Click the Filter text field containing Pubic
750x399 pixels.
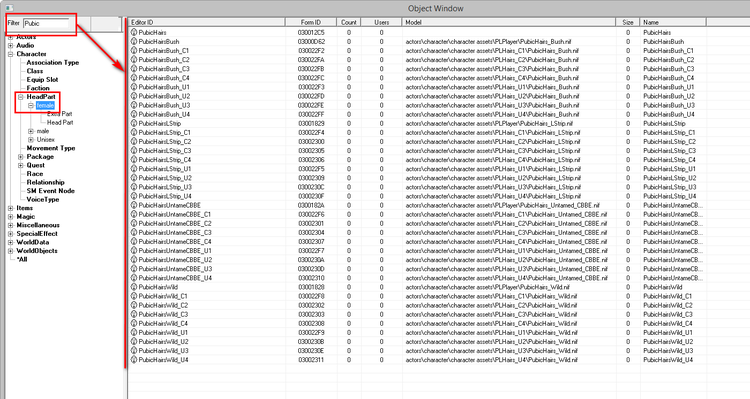[46, 23]
